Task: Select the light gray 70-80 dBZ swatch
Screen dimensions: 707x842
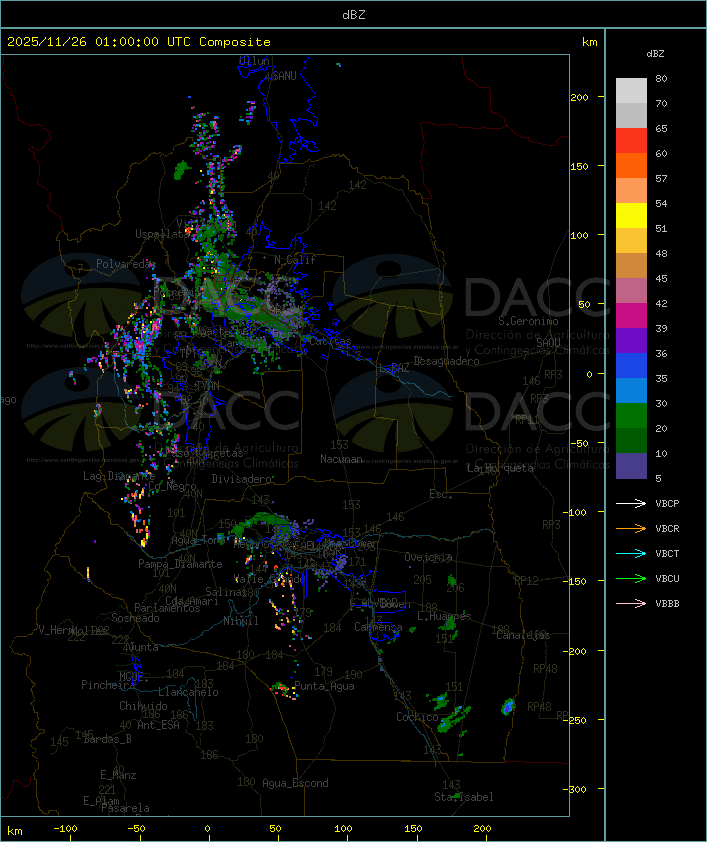Action: 631,91
